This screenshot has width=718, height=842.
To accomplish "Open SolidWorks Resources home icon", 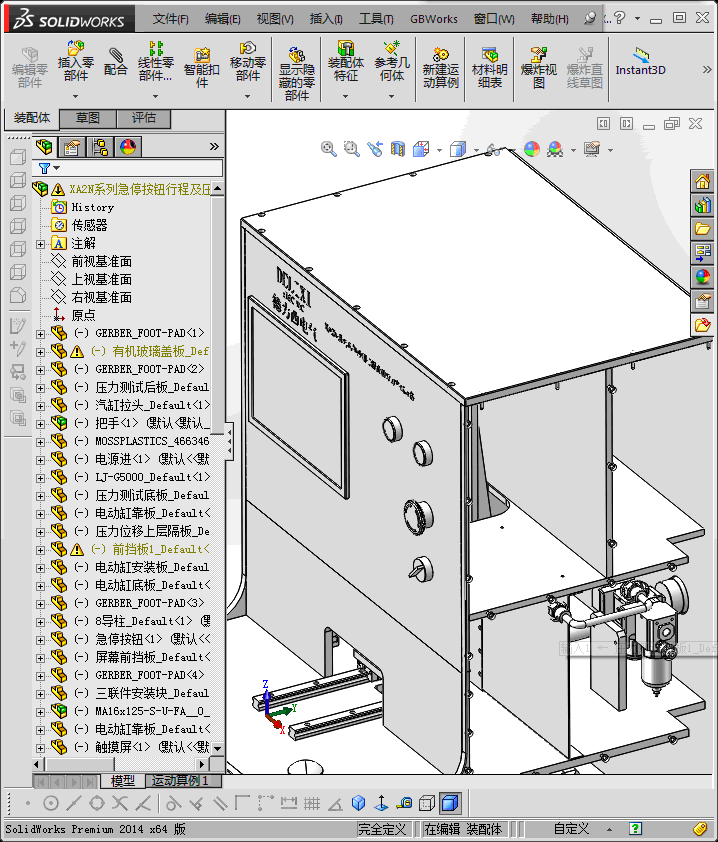I will point(702,182).
